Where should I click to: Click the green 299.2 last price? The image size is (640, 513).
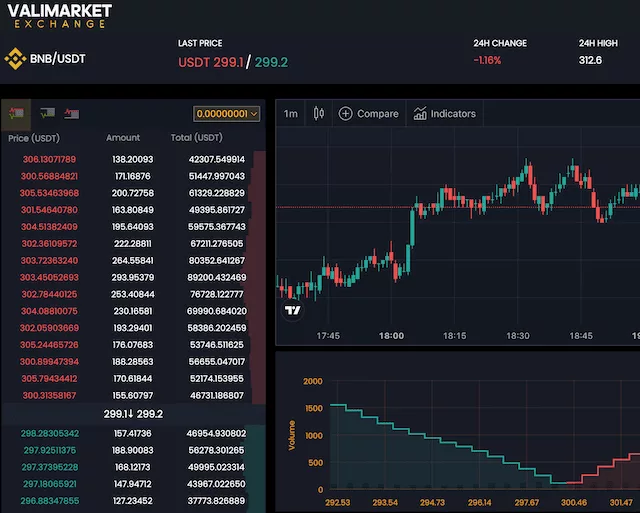(271, 62)
